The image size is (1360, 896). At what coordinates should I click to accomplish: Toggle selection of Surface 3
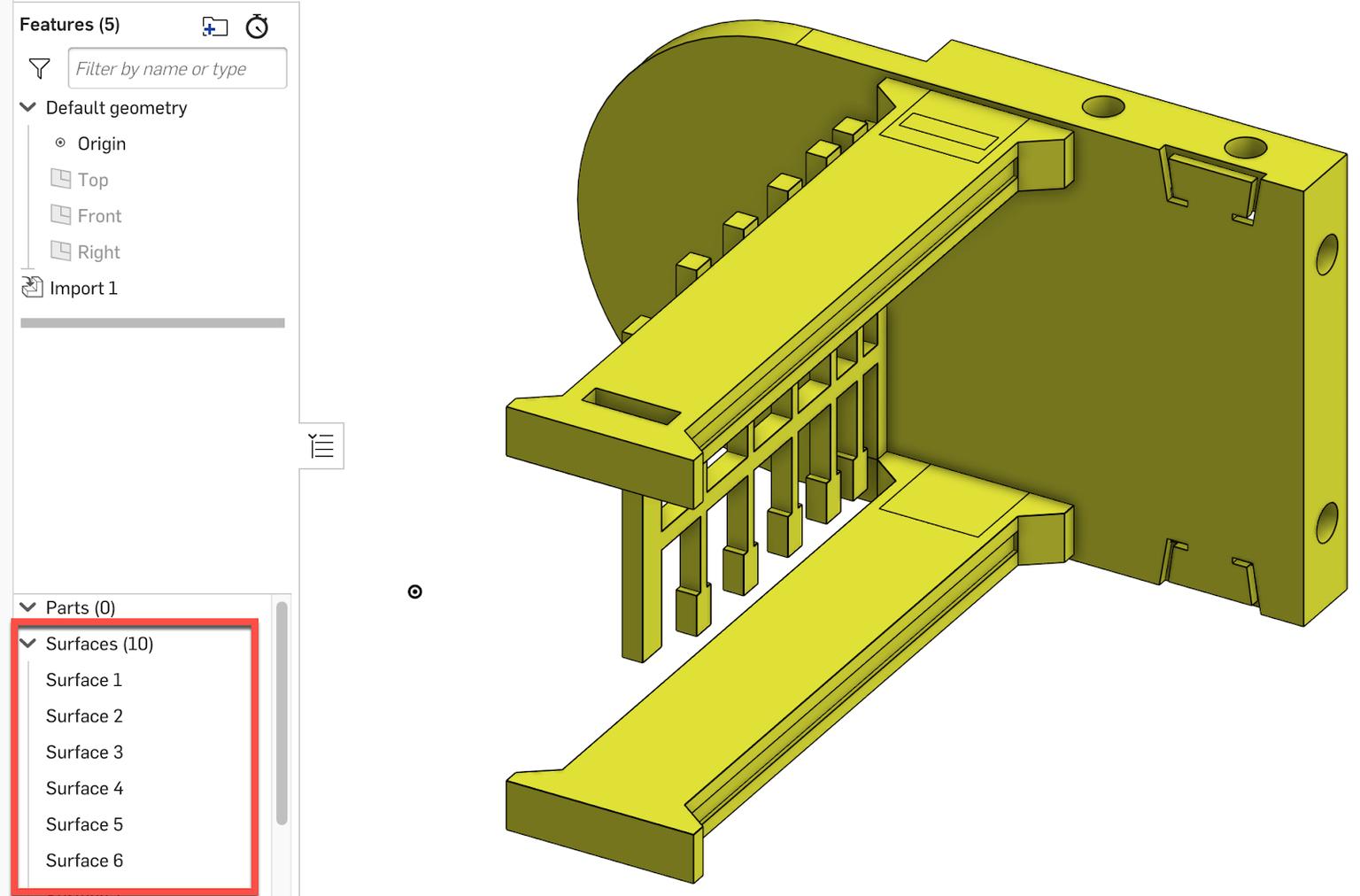[x=84, y=752]
